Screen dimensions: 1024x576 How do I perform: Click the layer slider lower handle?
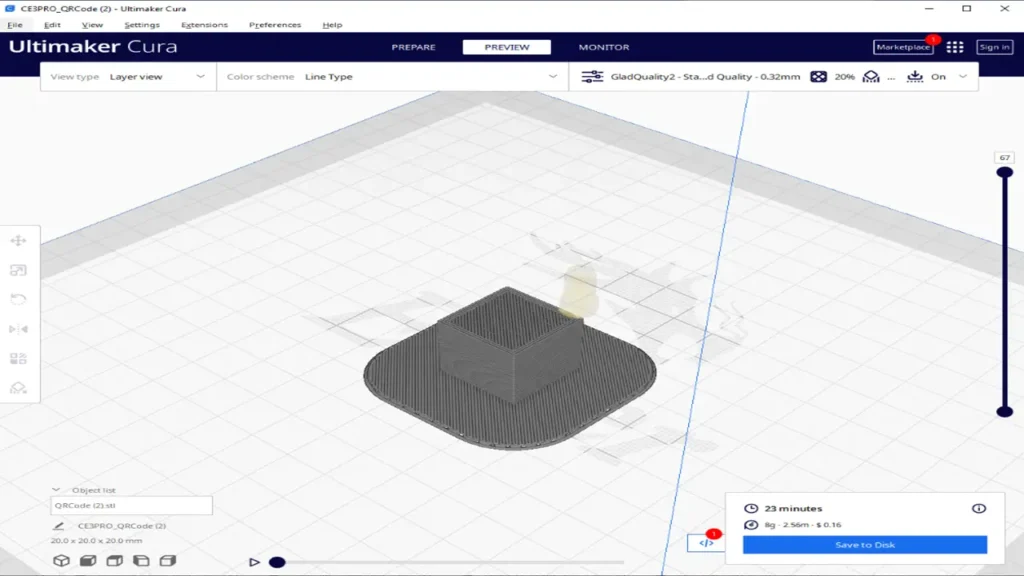click(x=1004, y=411)
